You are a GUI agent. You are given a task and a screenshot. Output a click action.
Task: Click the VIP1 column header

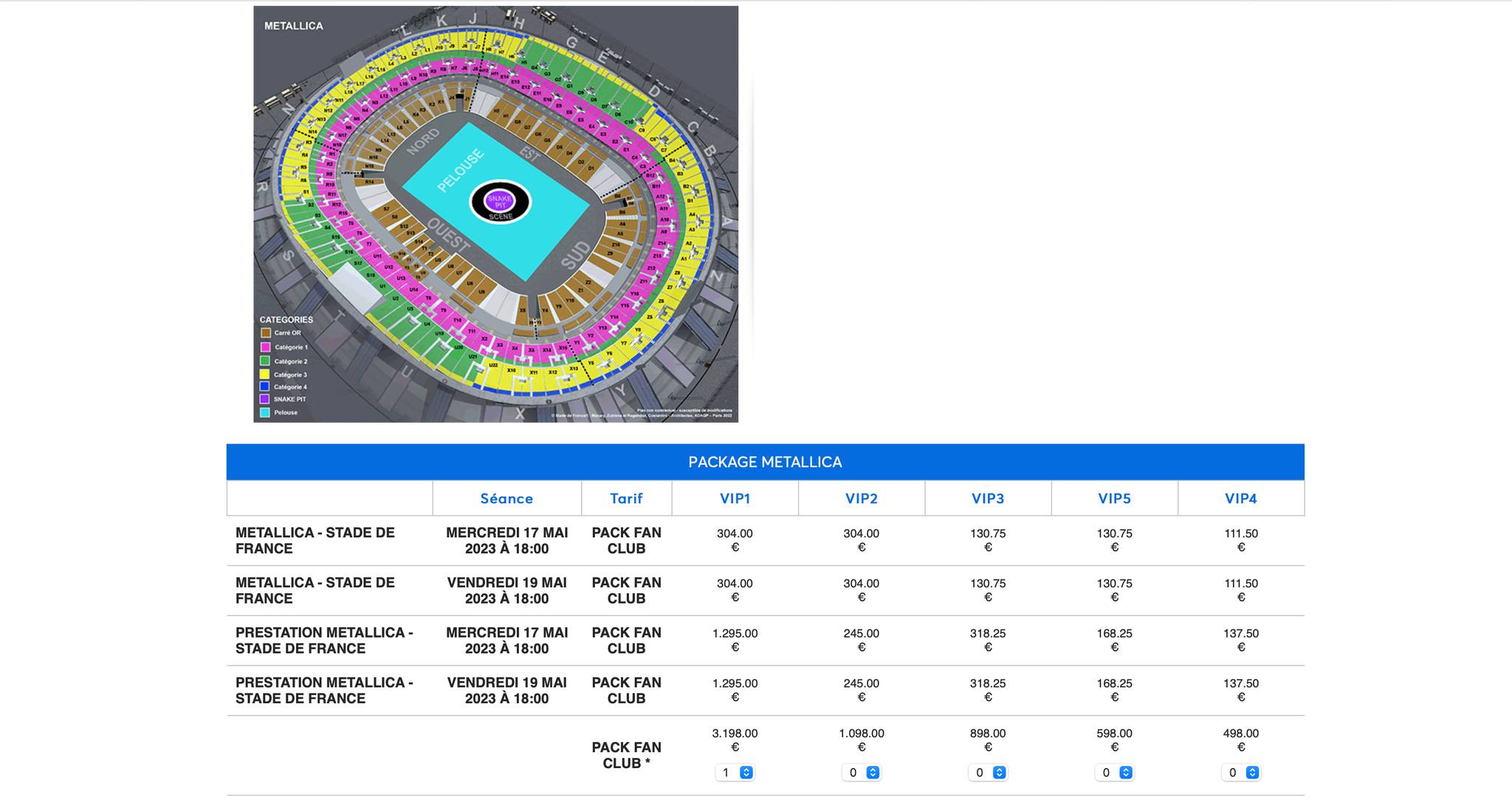coord(735,499)
